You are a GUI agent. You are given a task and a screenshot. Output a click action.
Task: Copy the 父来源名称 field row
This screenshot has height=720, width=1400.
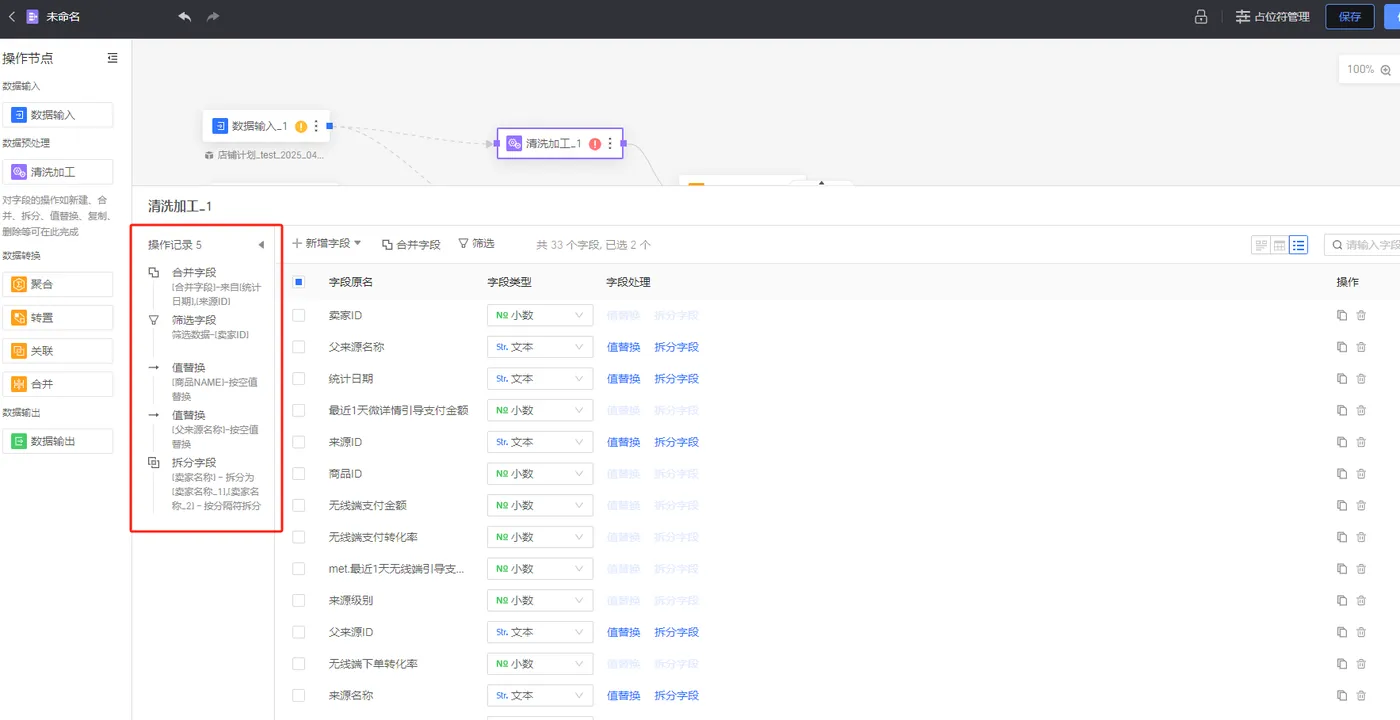click(x=1342, y=347)
